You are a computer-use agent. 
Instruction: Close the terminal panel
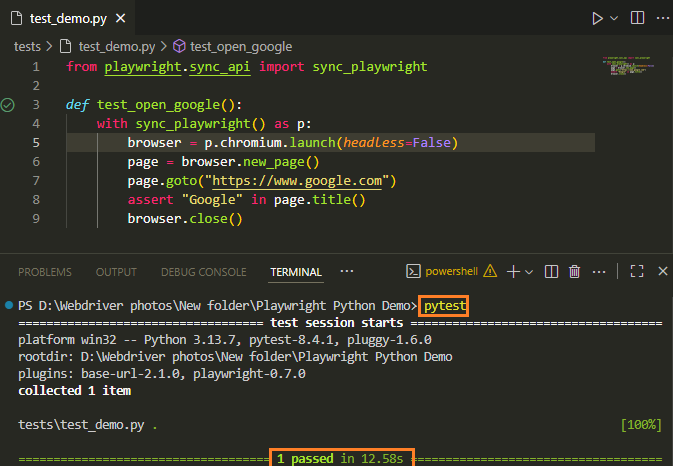point(663,271)
